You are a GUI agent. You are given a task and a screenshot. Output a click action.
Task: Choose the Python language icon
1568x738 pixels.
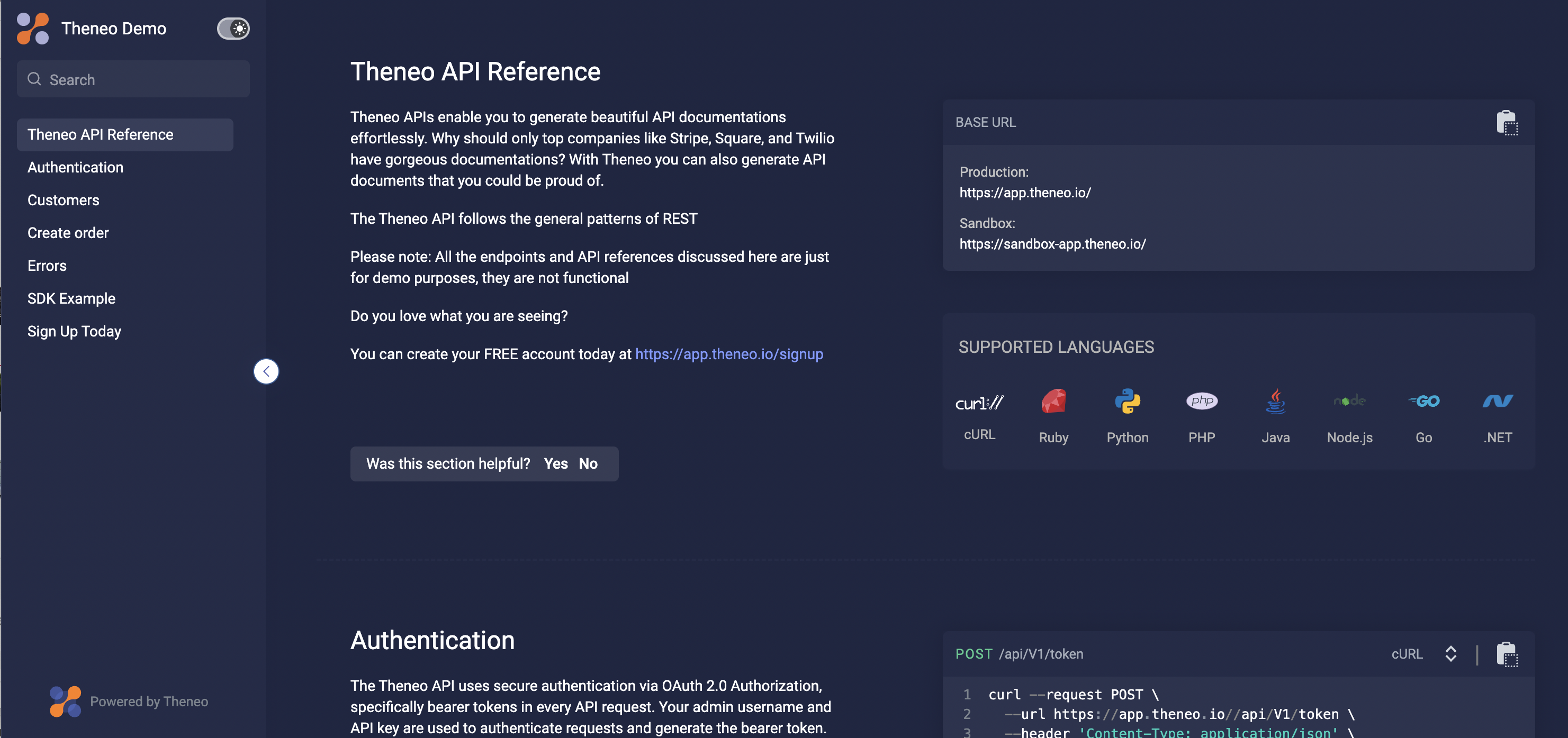1128,402
